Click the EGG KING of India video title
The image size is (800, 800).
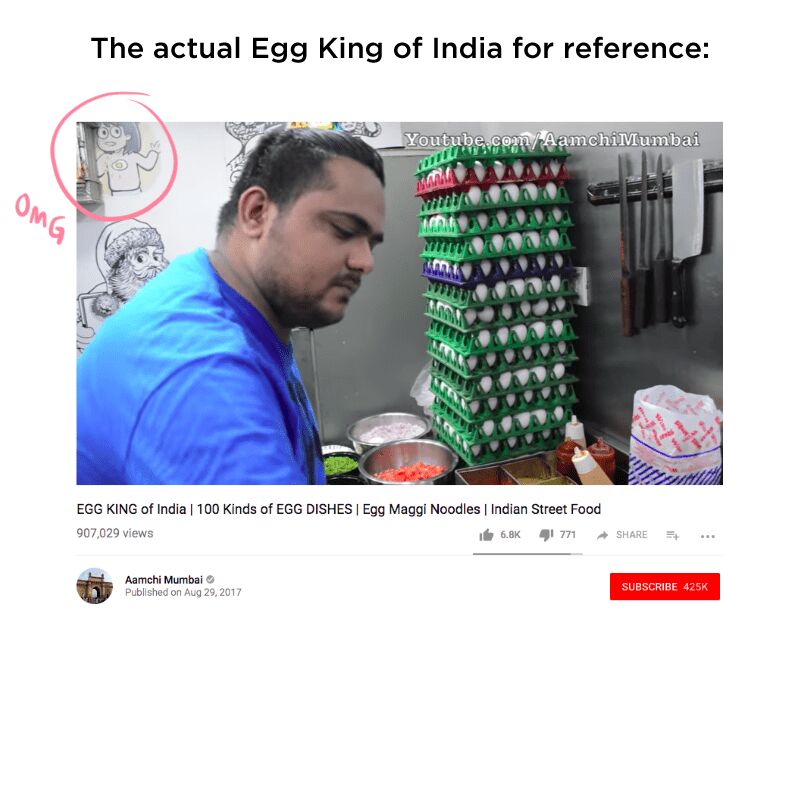339,509
